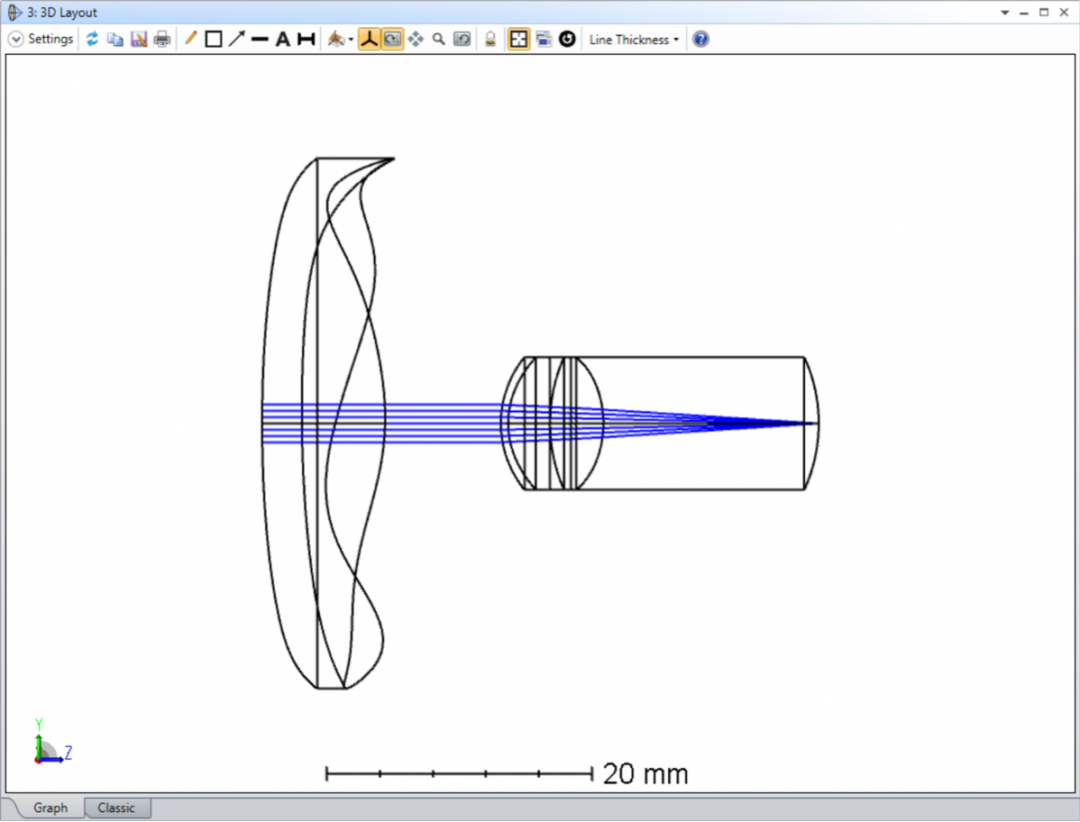1080x822 pixels.
Task: Click the spin animation record icon
Action: tap(567, 39)
